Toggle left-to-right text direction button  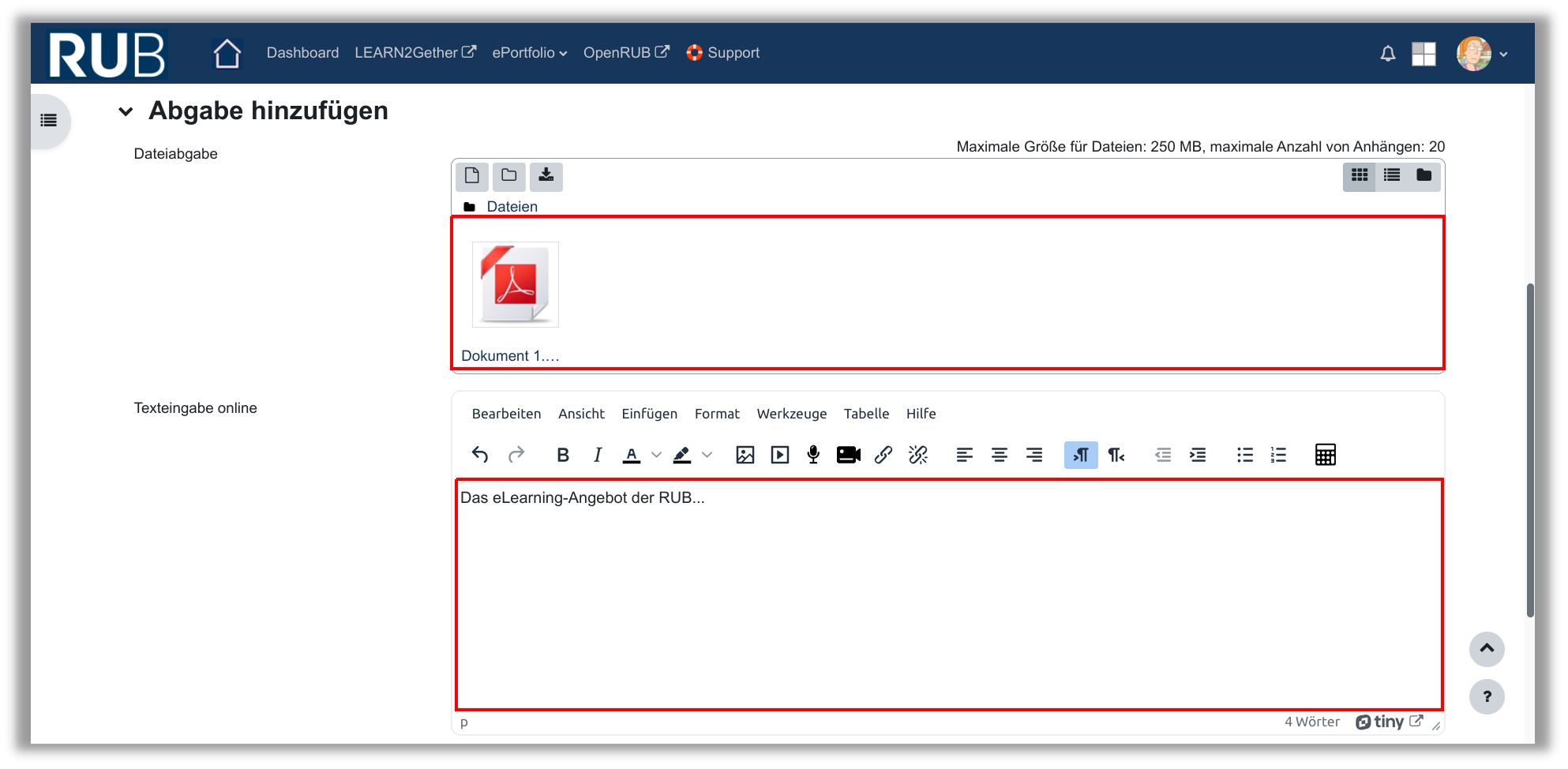coord(1081,455)
